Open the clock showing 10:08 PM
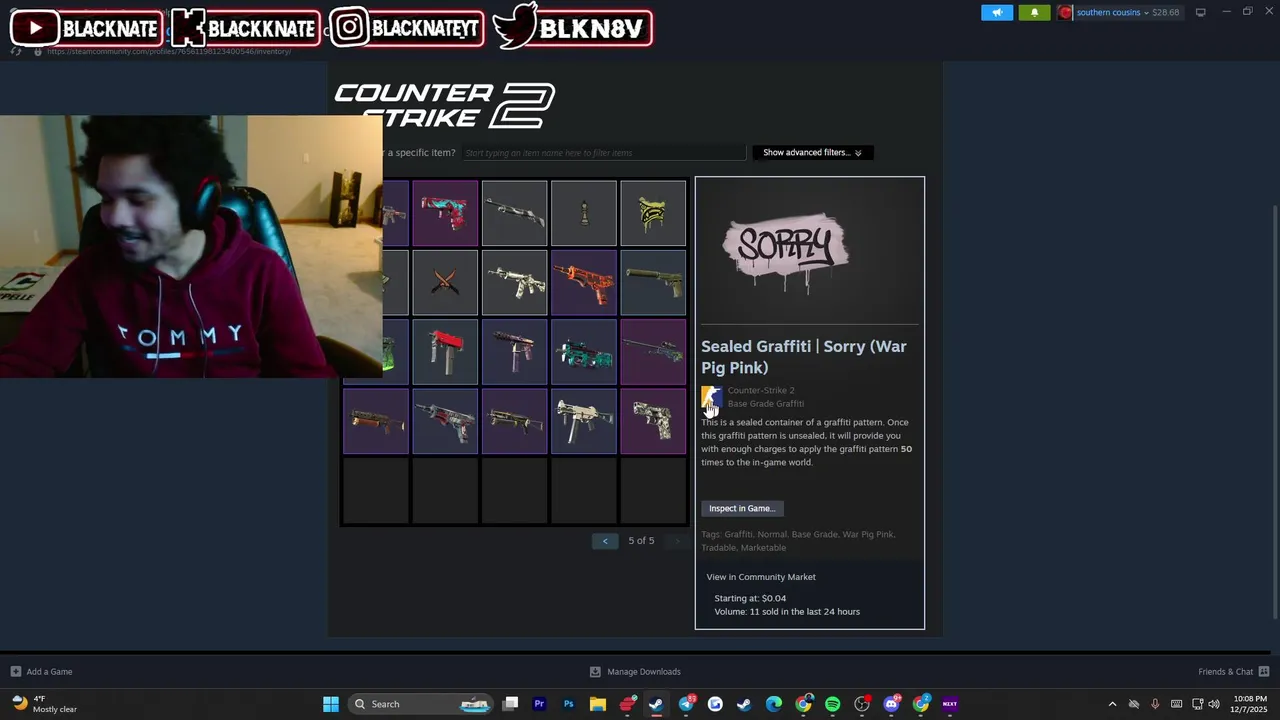This screenshot has width=1280, height=720. 1249,704
